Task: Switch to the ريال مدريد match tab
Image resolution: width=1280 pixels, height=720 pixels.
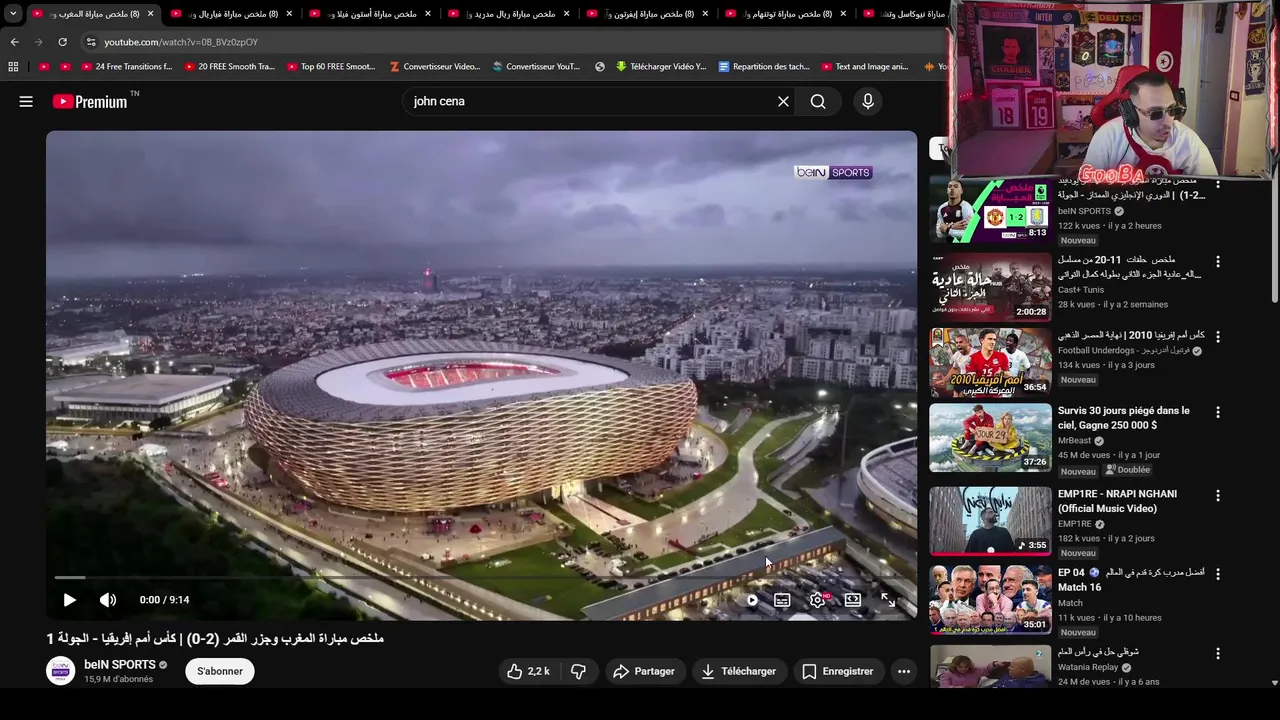Action: coord(507,14)
